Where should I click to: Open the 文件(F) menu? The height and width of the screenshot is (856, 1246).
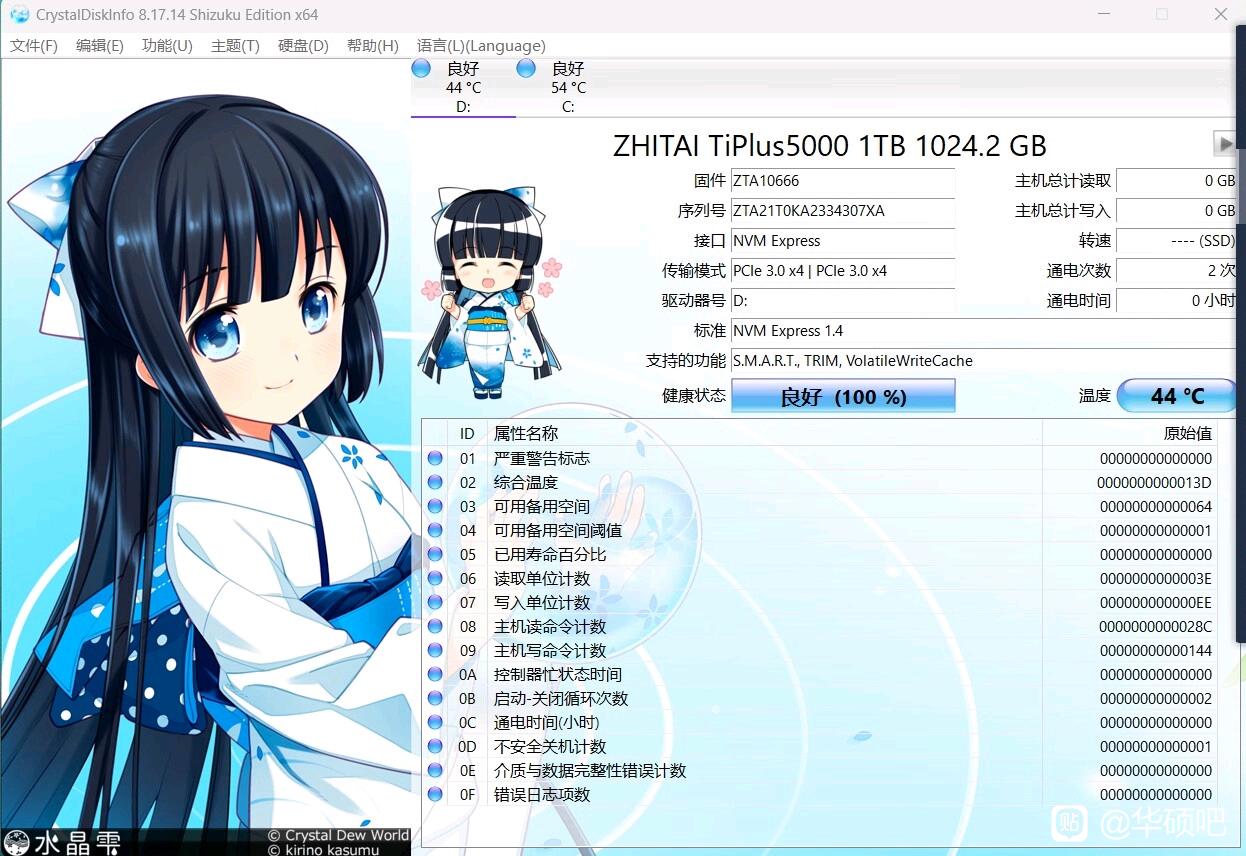pyautogui.click(x=34, y=46)
